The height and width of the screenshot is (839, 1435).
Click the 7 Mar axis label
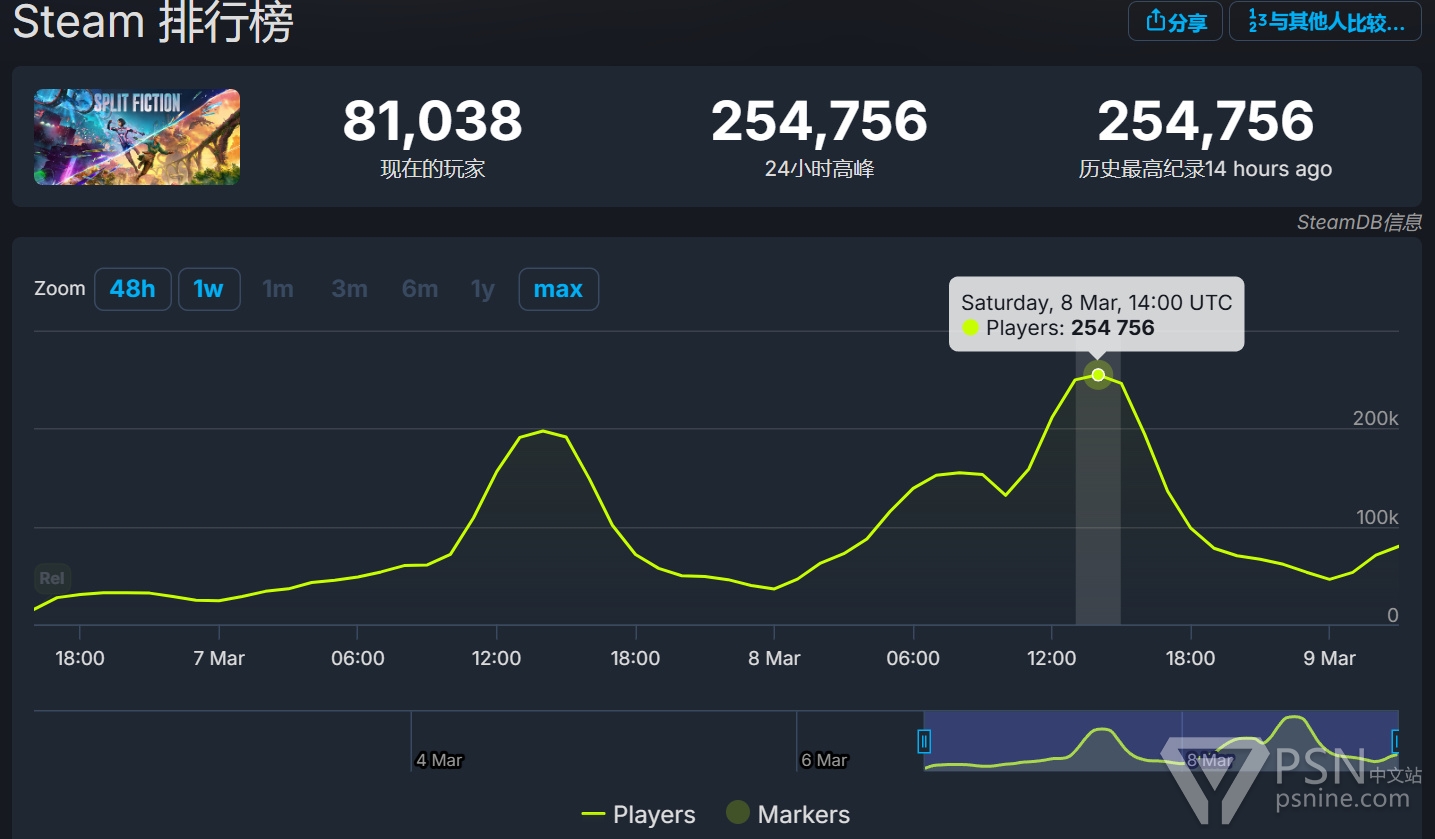tap(219, 658)
